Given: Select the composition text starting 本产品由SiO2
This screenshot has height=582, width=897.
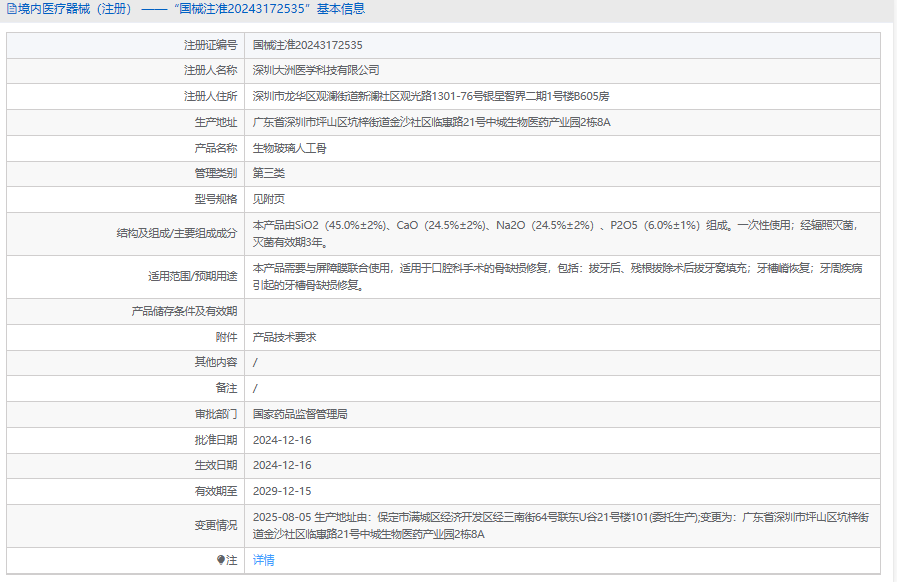Looking at the screenshot, I should (x=556, y=234).
